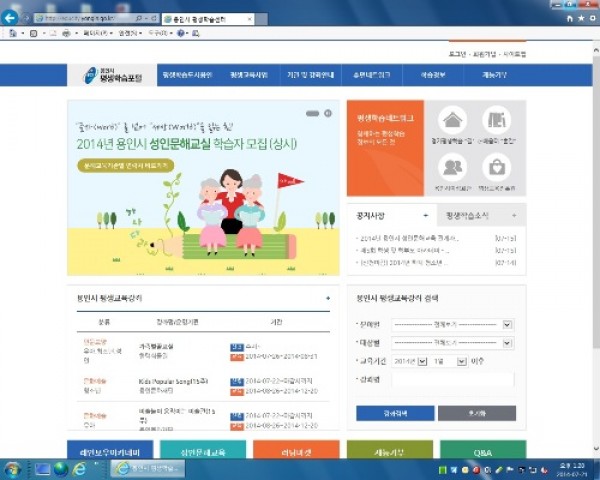The image size is (600, 480).
Task: Launch Internet Explorer from the taskbar
Action: pos(80,468)
